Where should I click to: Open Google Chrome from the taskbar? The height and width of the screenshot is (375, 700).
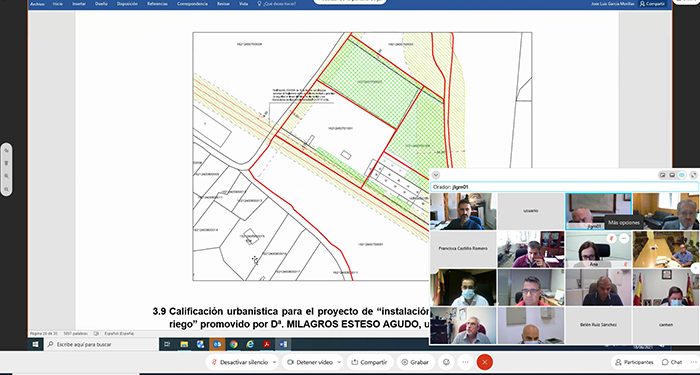tap(233, 344)
